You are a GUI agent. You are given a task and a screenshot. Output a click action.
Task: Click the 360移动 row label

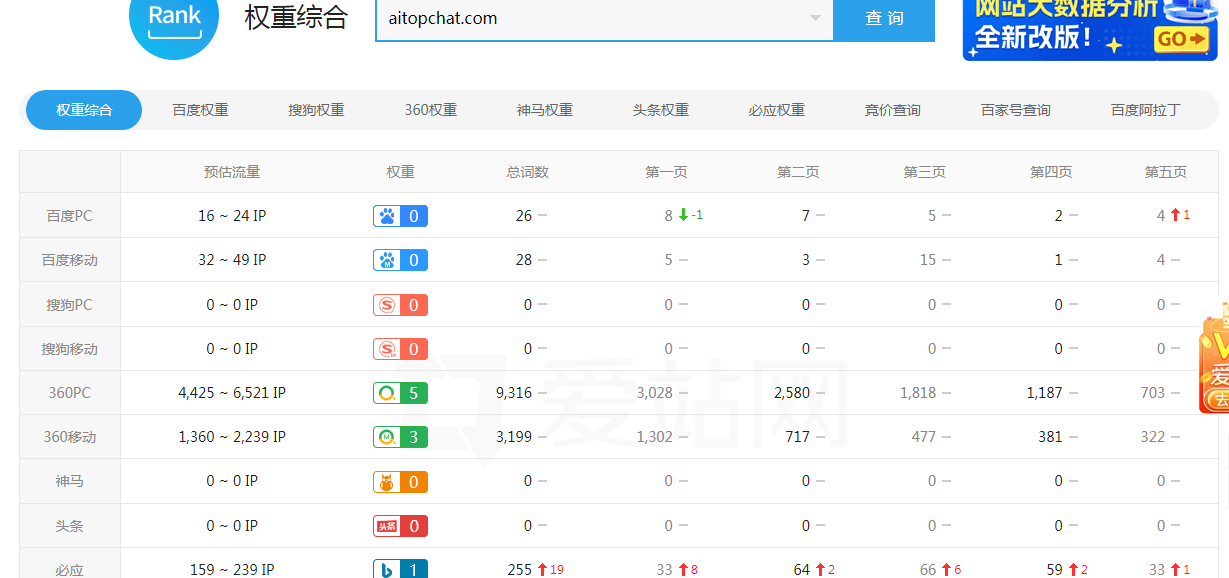[x=70, y=436]
